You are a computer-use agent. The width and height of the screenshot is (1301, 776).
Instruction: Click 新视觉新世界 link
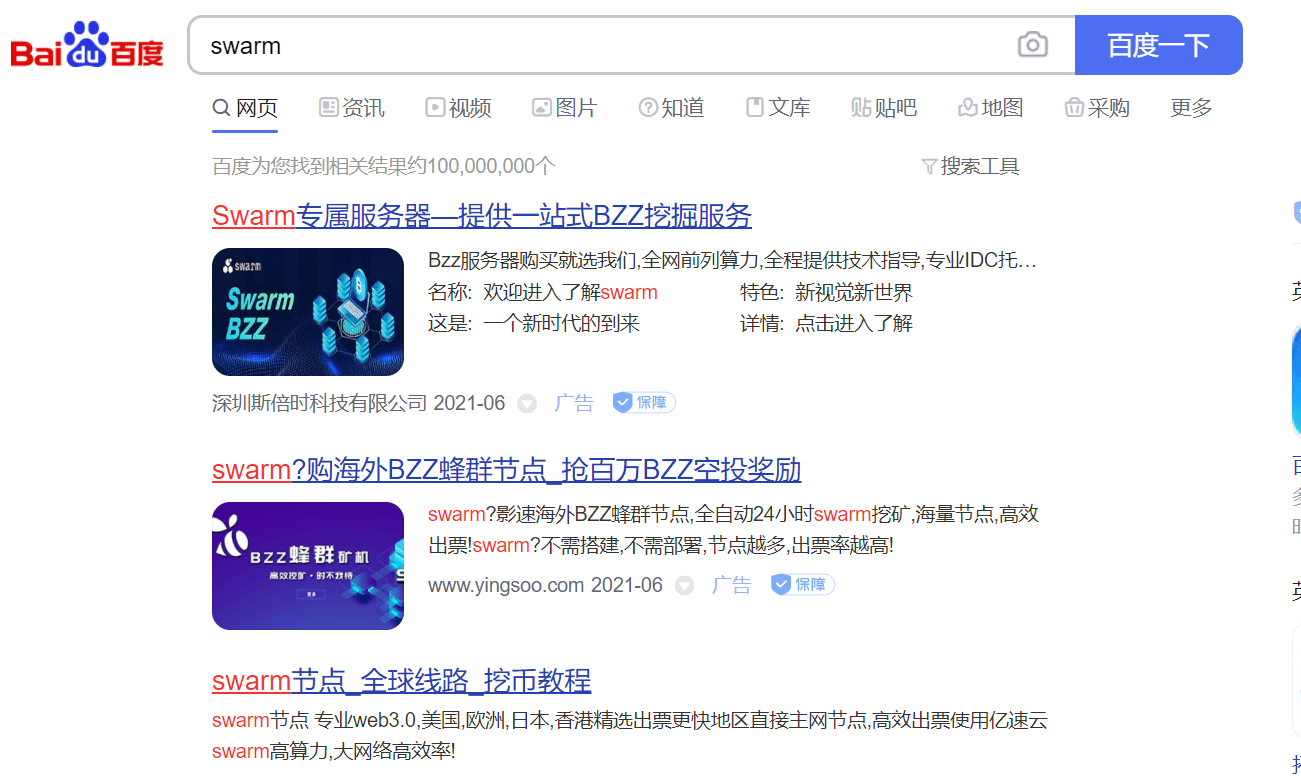(853, 293)
